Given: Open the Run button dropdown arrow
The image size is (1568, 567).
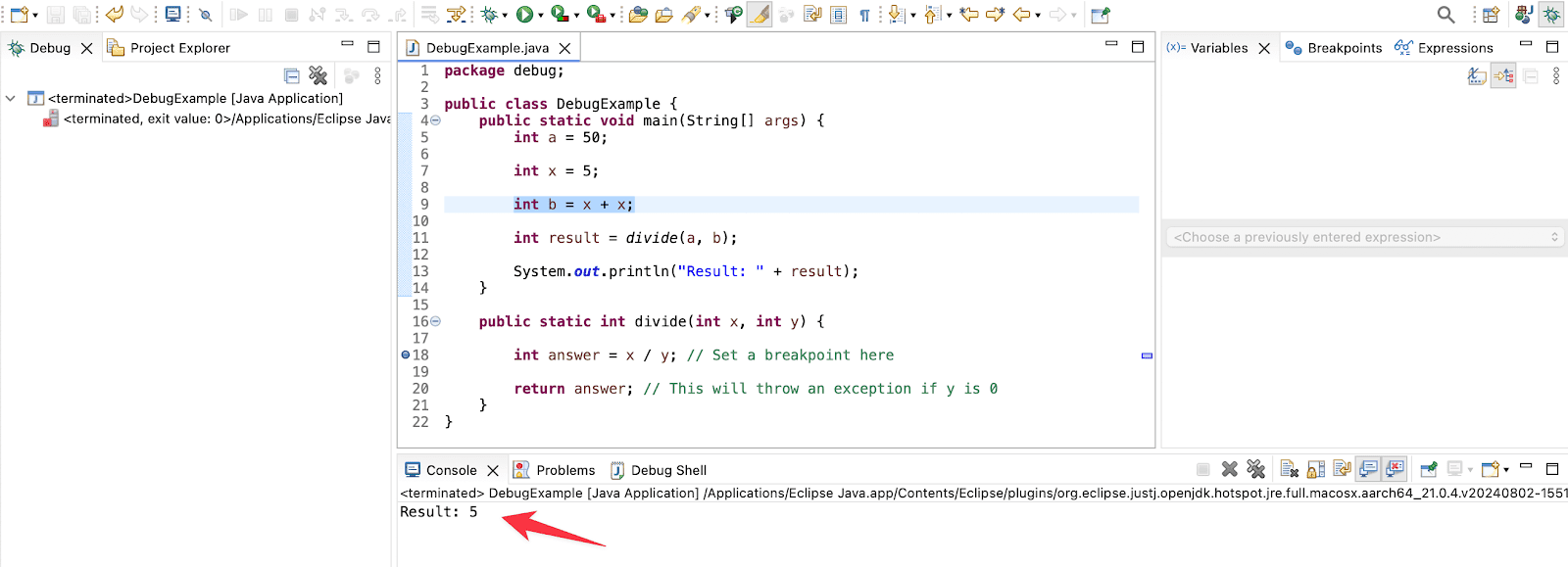Looking at the screenshot, I should (540, 16).
